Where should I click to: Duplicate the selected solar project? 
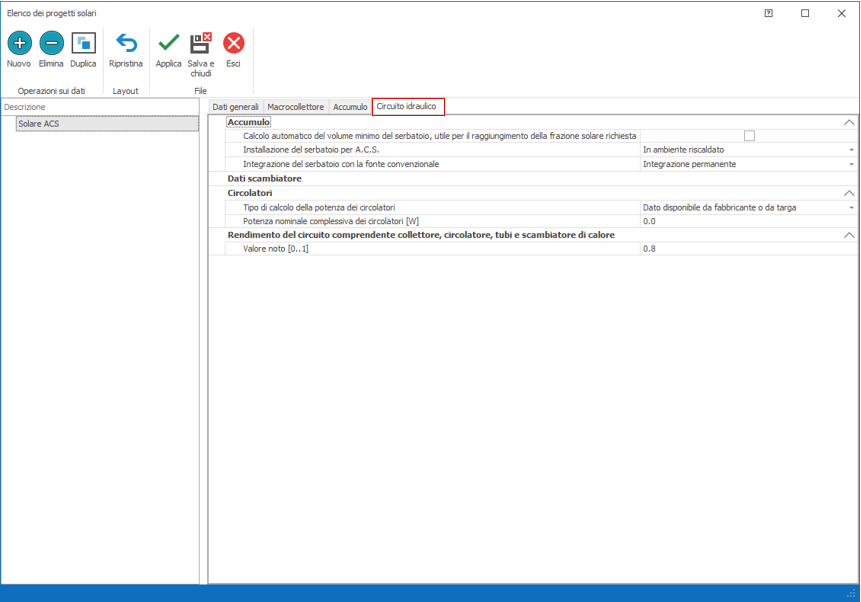tap(83, 43)
